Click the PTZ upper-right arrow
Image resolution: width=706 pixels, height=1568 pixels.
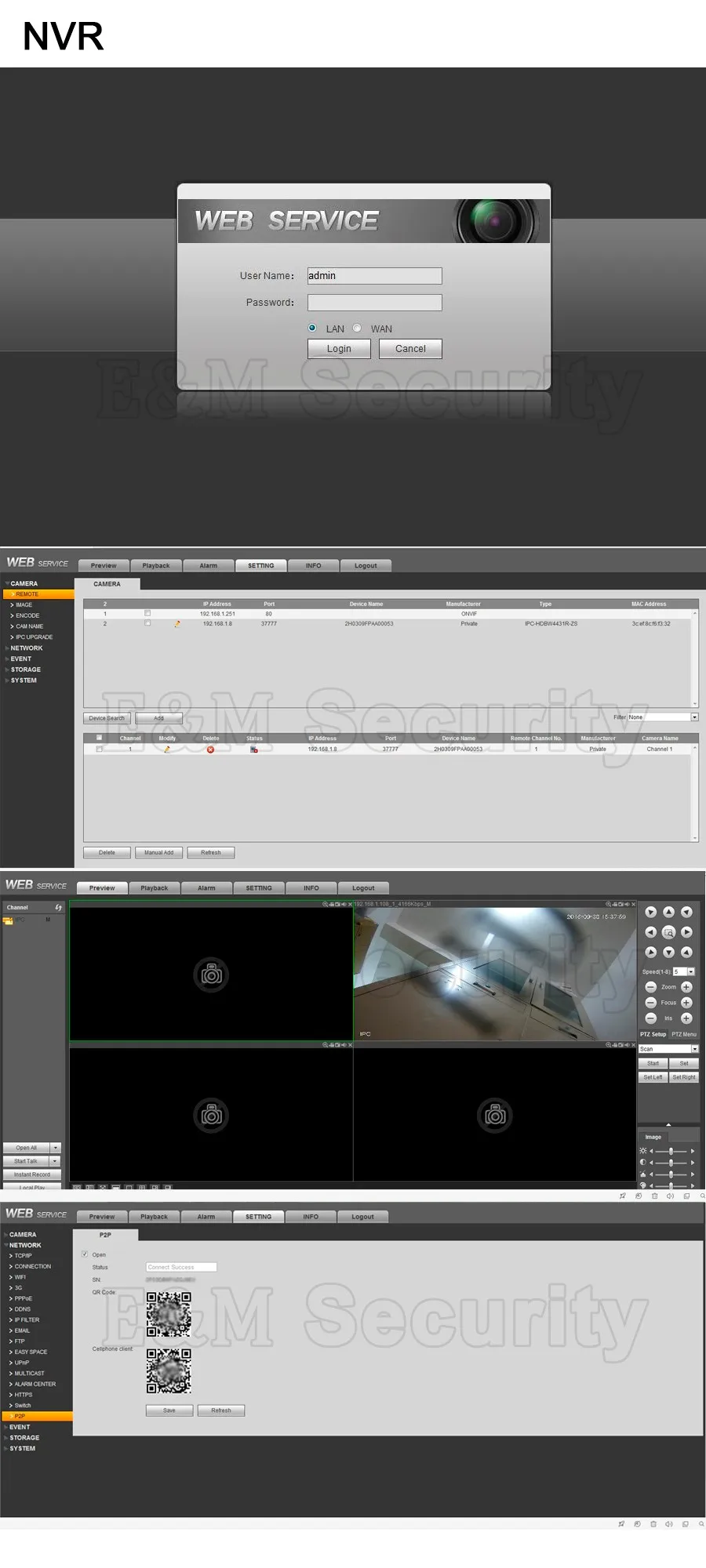point(686,912)
